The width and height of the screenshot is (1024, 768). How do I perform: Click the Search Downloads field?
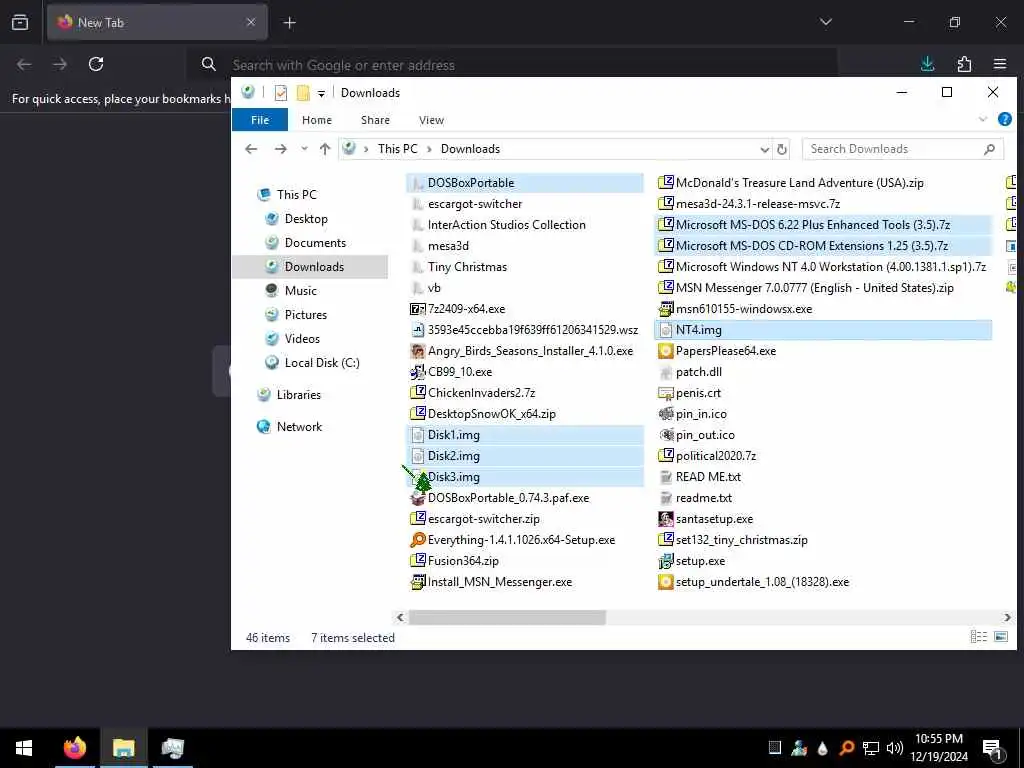tap(903, 149)
